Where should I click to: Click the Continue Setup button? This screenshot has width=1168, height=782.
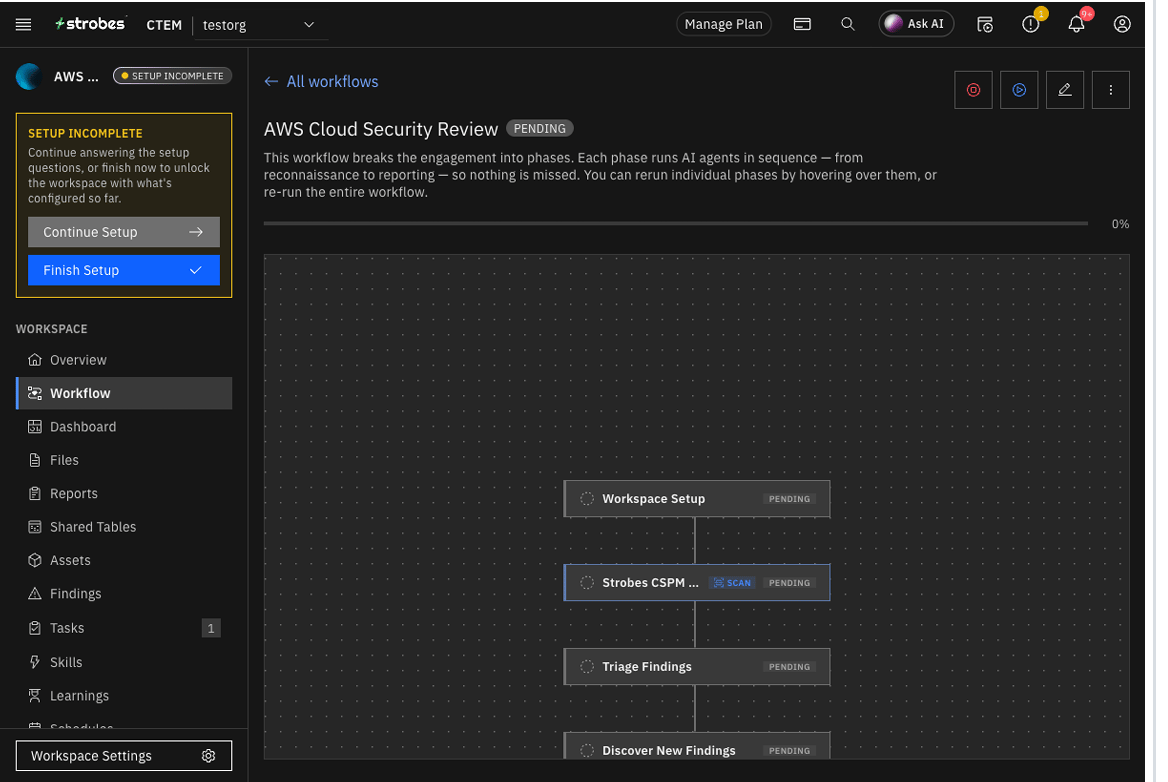pyautogui.click(x=124, y=232)
